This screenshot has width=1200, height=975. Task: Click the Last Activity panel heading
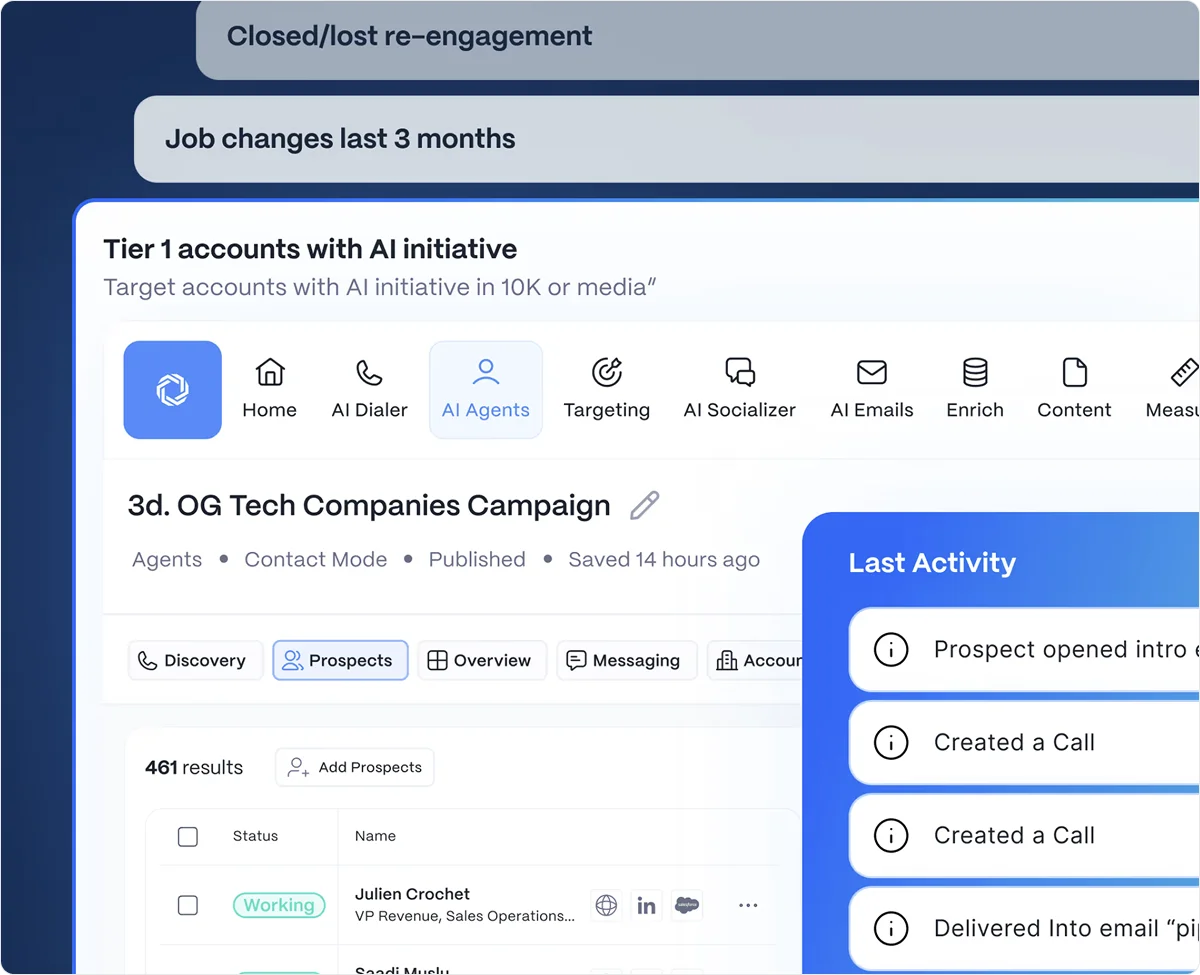click(932, 563)
